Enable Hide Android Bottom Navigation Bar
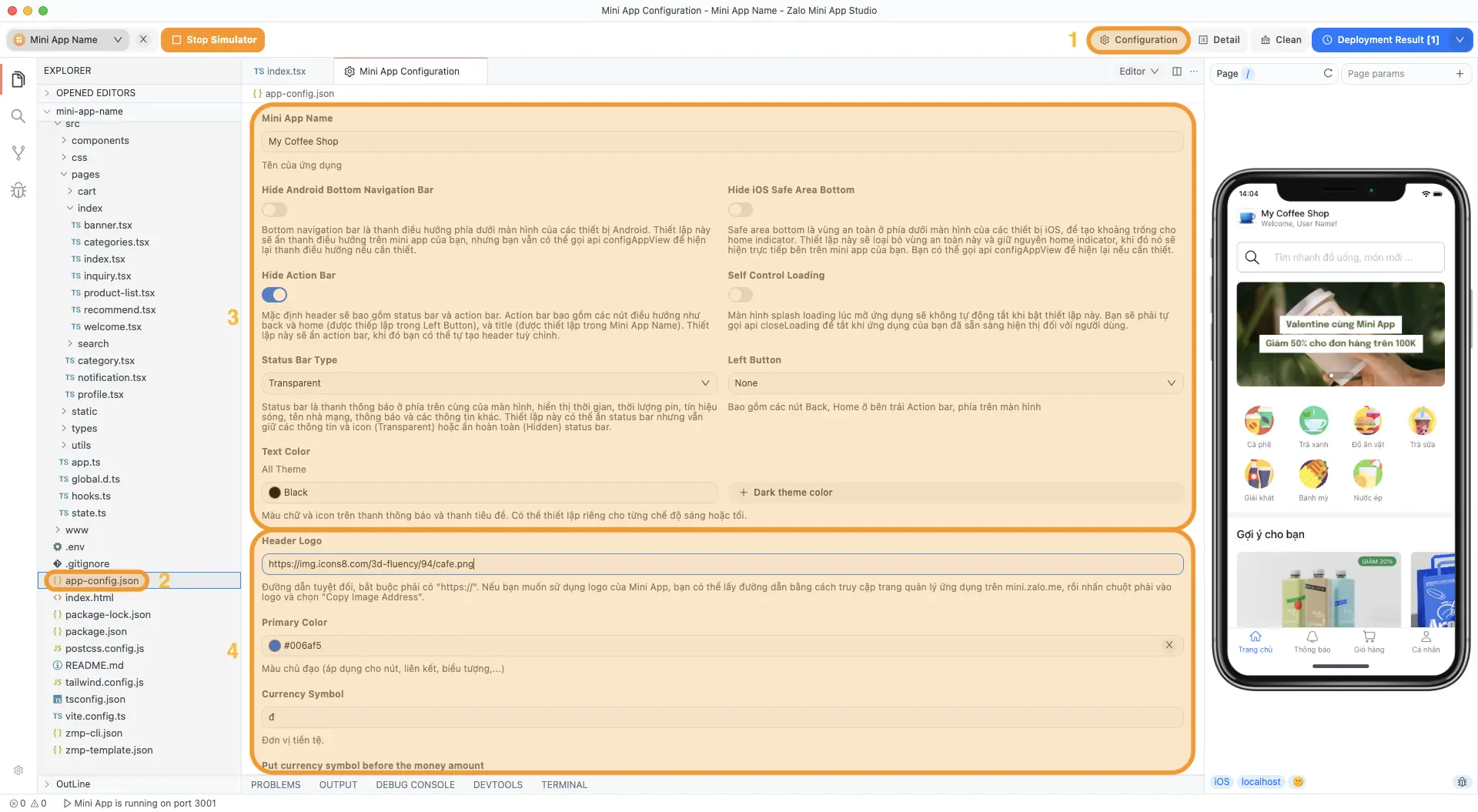Screen dimensions: 1478x812 [x=274, y=209]
